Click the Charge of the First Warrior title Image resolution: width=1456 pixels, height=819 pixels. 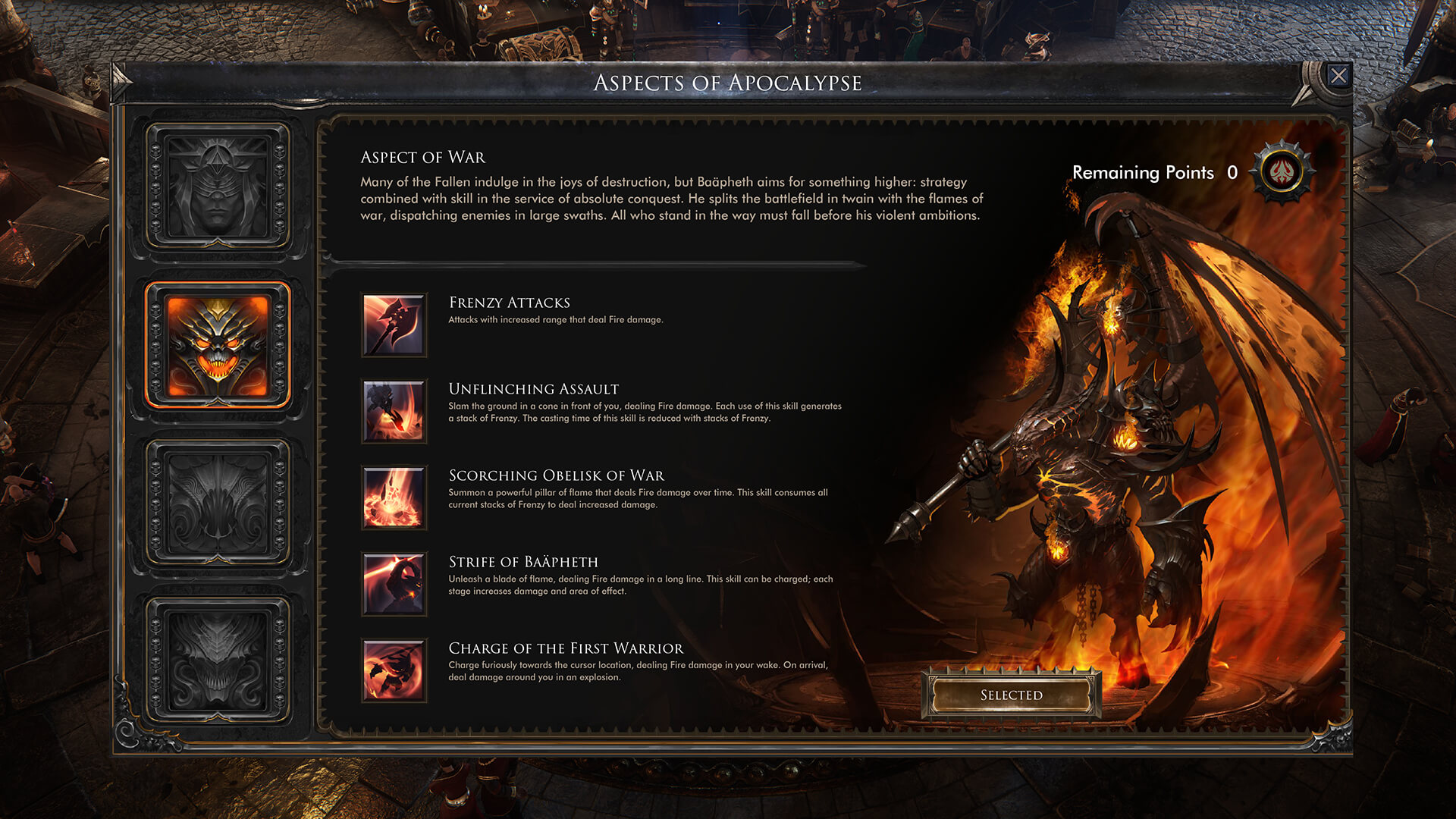point(566,648)
